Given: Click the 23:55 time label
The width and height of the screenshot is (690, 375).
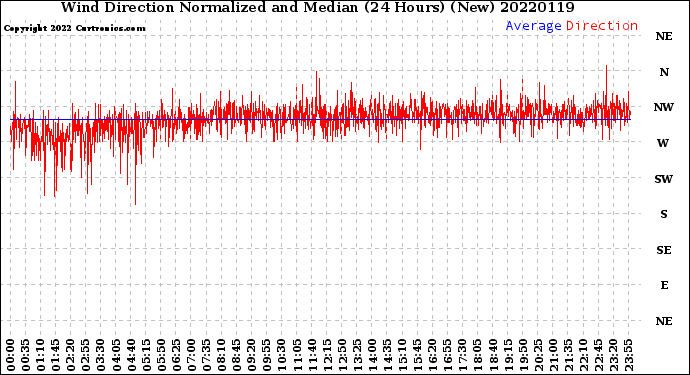Looking at the screenshot, I should 628,355.
